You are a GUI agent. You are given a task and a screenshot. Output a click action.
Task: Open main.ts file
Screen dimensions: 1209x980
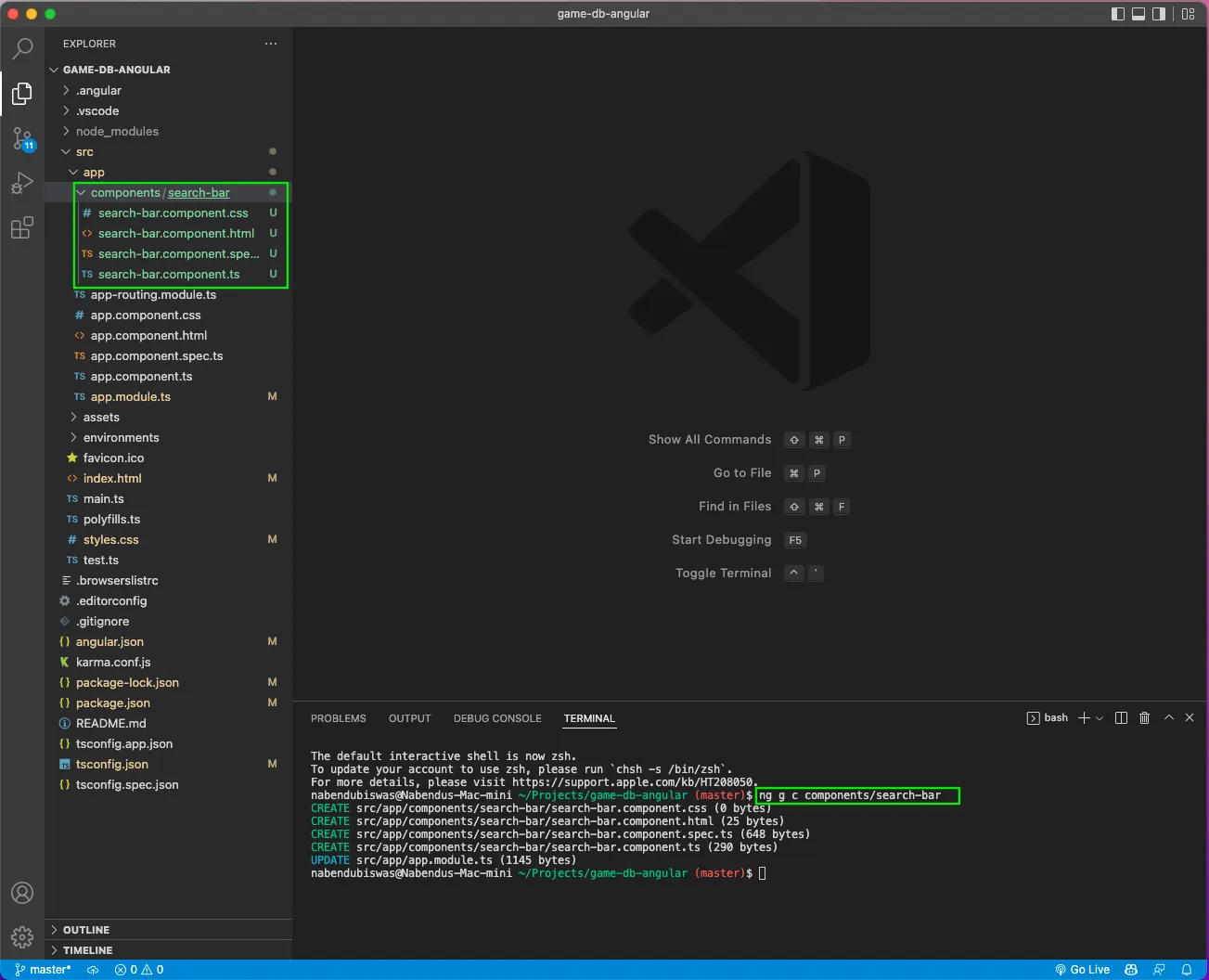click(x=168, y=498)
